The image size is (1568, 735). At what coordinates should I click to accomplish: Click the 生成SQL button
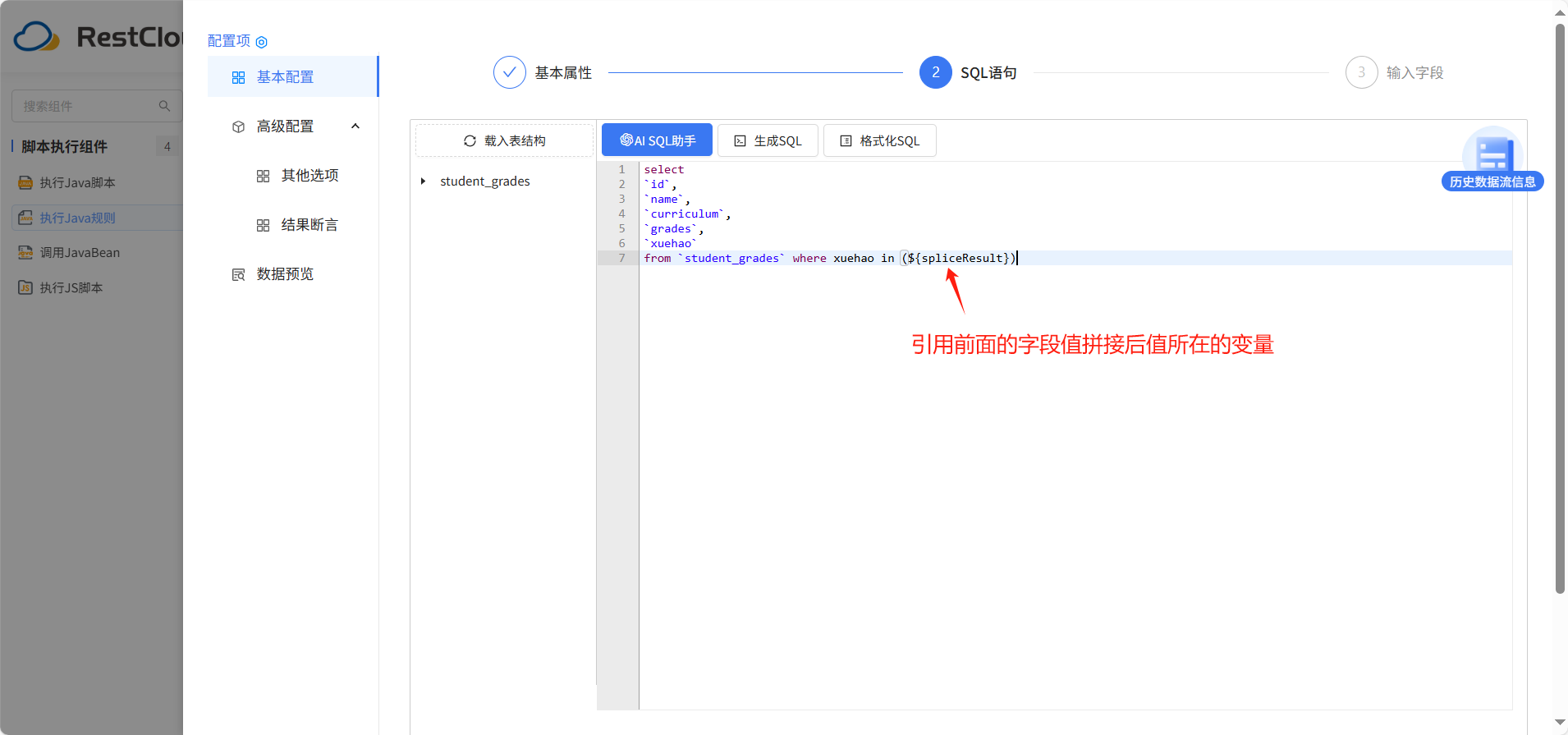768,140
